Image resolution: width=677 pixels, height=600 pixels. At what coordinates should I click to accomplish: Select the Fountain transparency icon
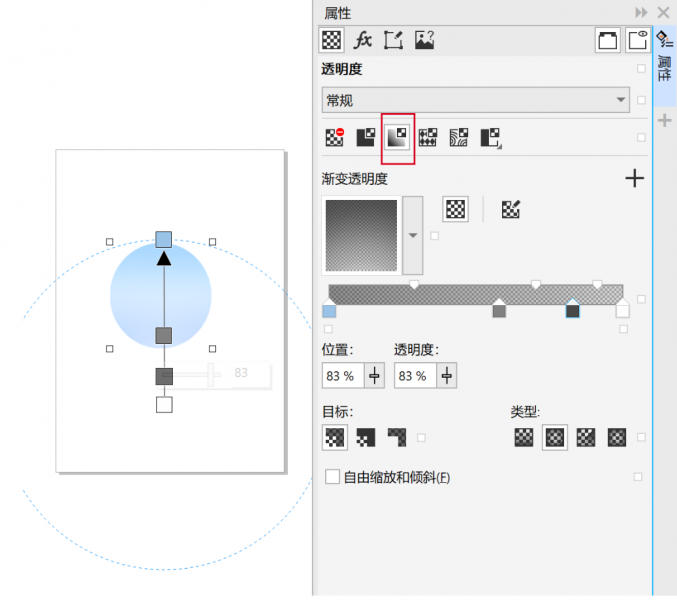pos(397,138)
